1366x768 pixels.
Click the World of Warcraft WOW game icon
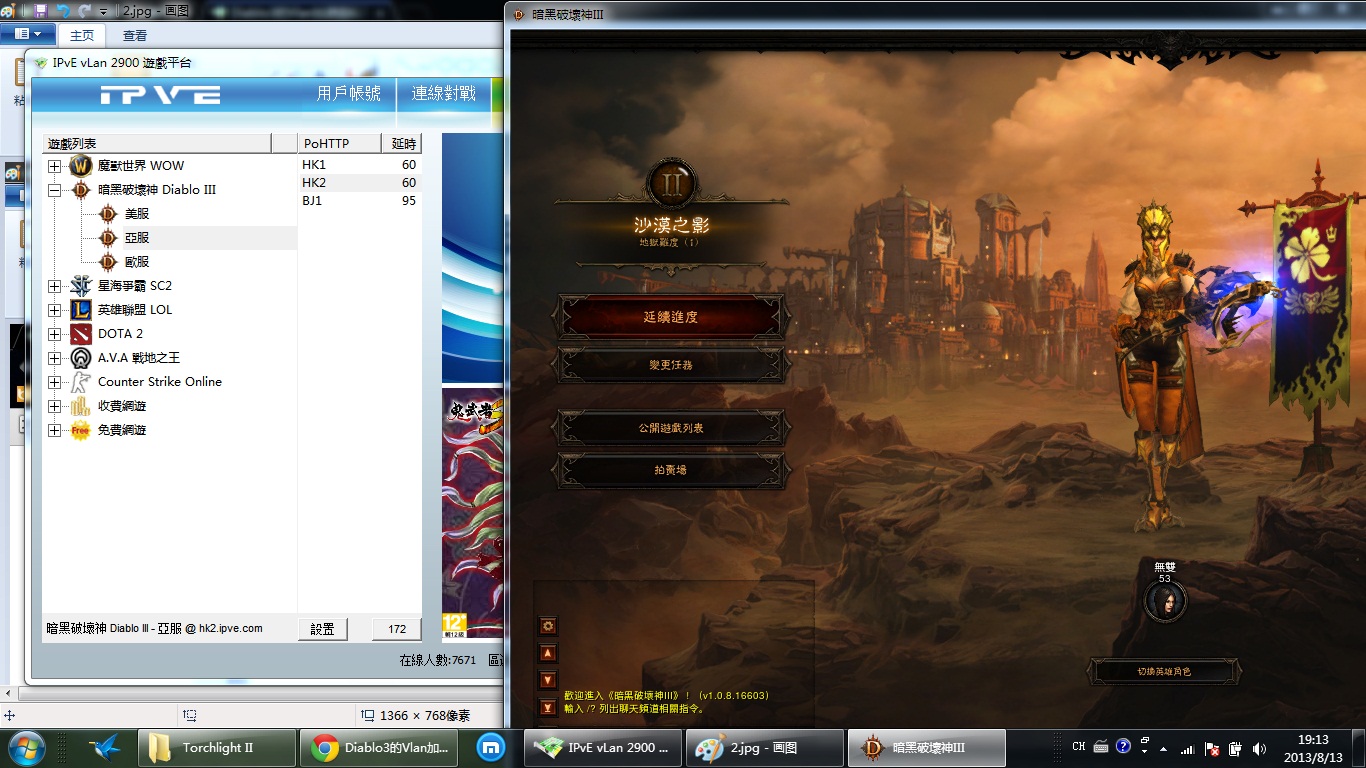pyautogui.click(x=81, y=166)
